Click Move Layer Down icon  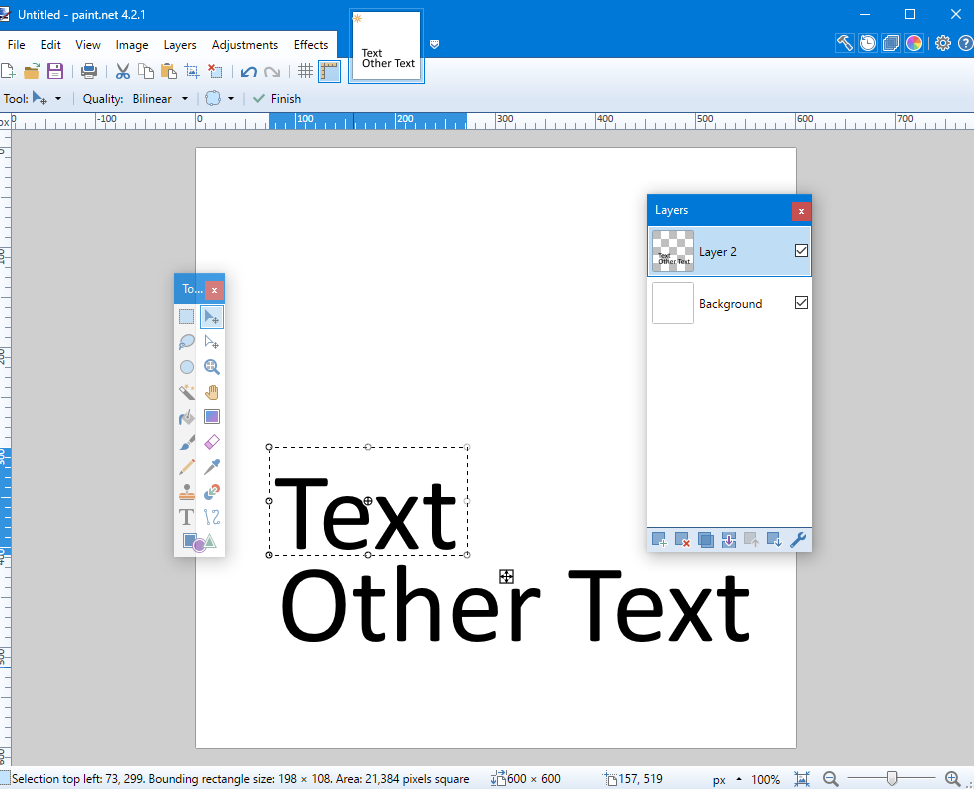click(775, 540)
